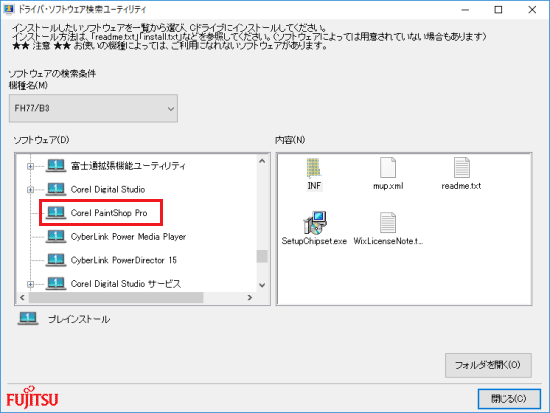Select CyberLink Power Media Player entry

[128, 237]
